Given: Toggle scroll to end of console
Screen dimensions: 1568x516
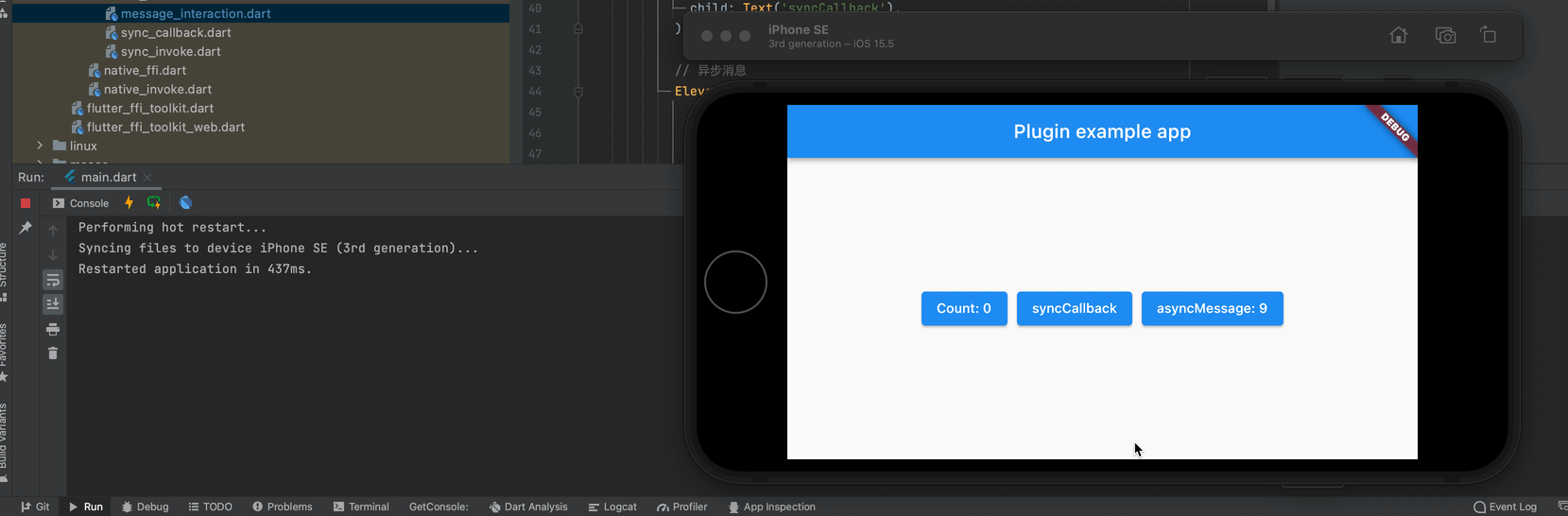Looking at the screenshot, I should click(53, 304).
